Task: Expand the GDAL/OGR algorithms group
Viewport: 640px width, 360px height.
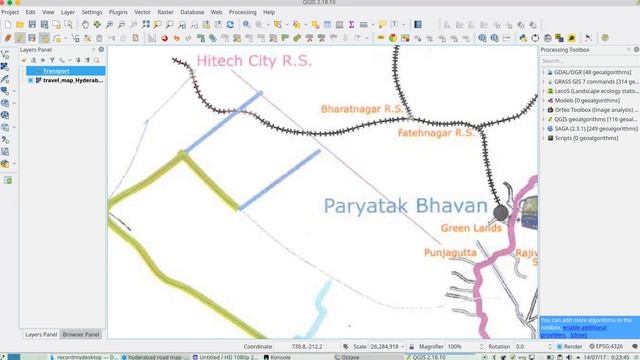Action: click(543, 72)
